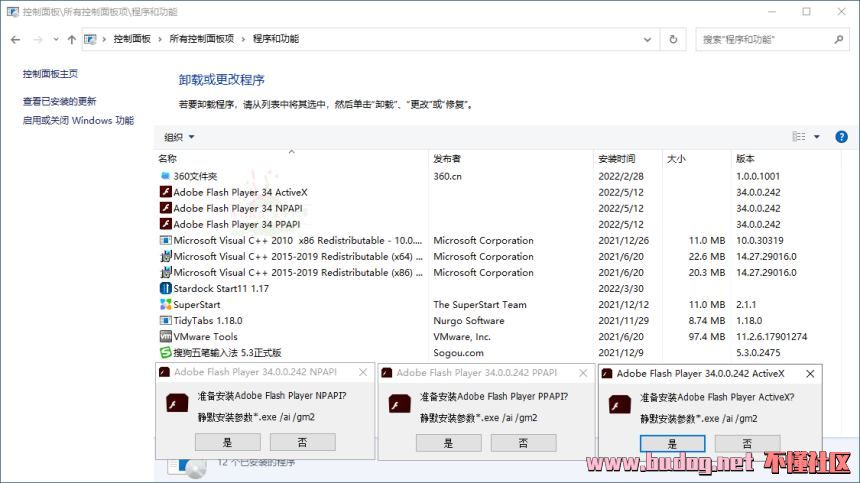
Task: Select the 搜狗五笔输入法 icon
Action: click(165, 353)
